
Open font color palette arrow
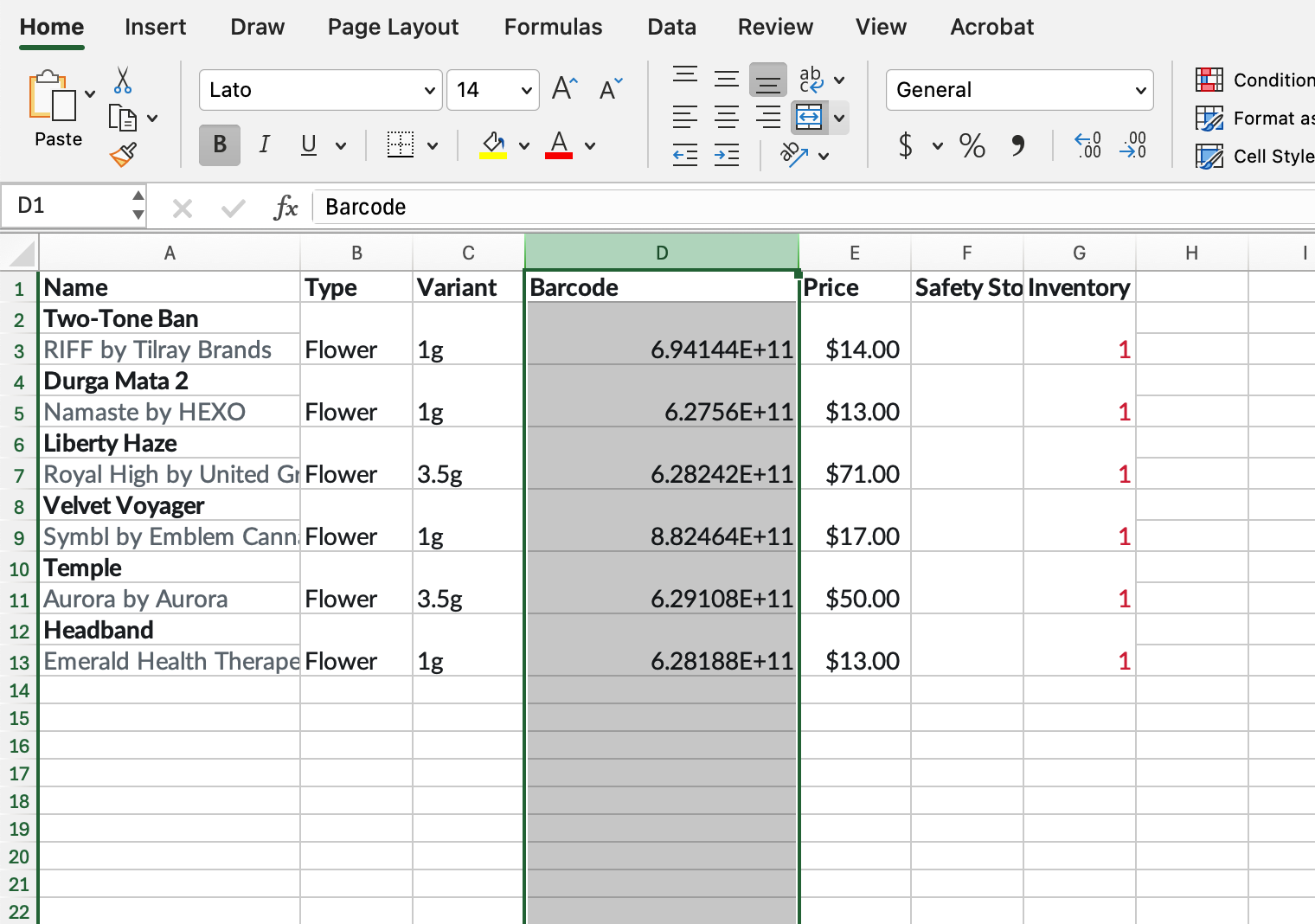point(590,145)
